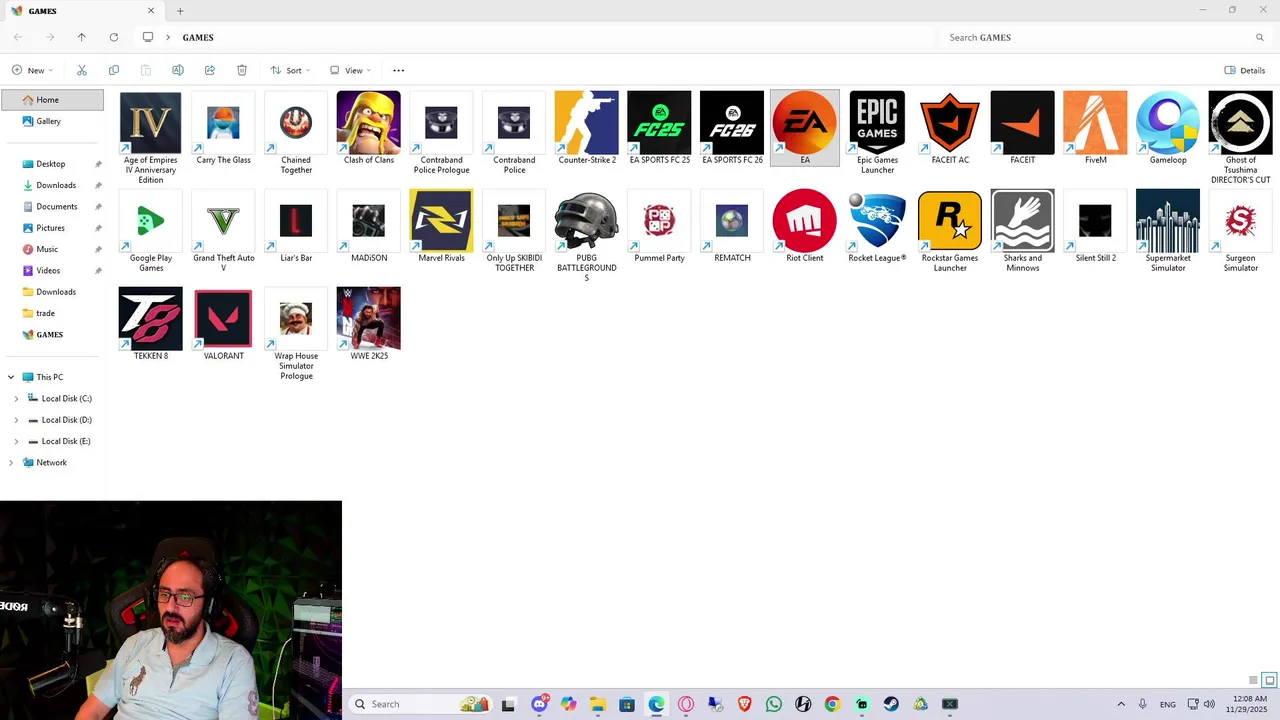
Task: Select the Surgeon Simulator icon
Action: [1240, 221]
